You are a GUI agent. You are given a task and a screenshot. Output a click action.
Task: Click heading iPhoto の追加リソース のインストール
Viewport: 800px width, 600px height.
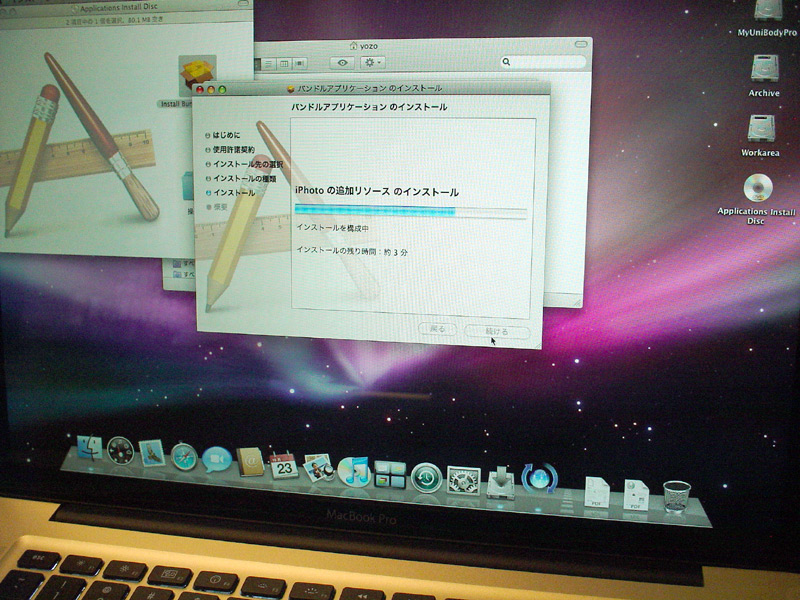(377, 192)
